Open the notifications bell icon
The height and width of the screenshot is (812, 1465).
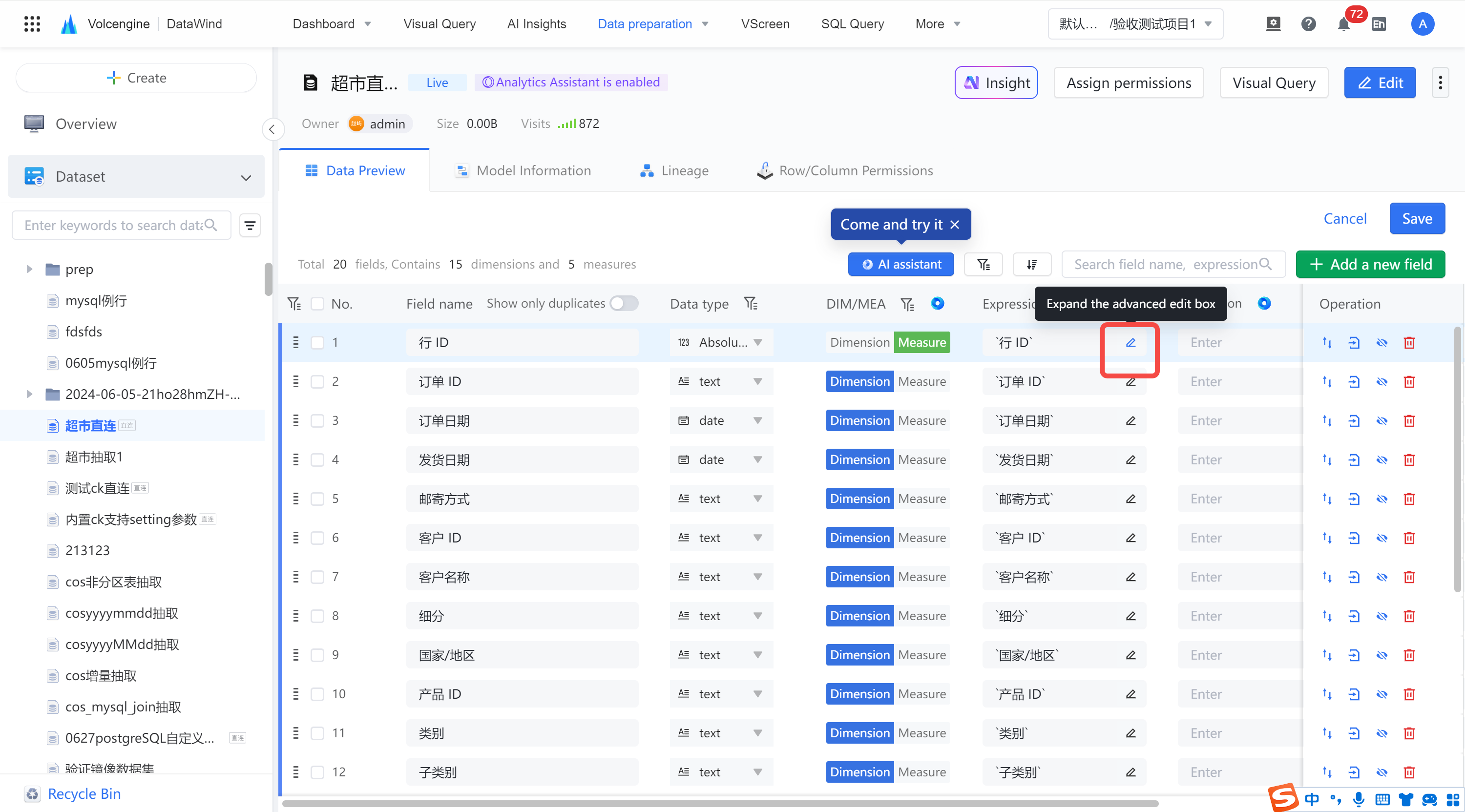click(x=1343, y=24)
